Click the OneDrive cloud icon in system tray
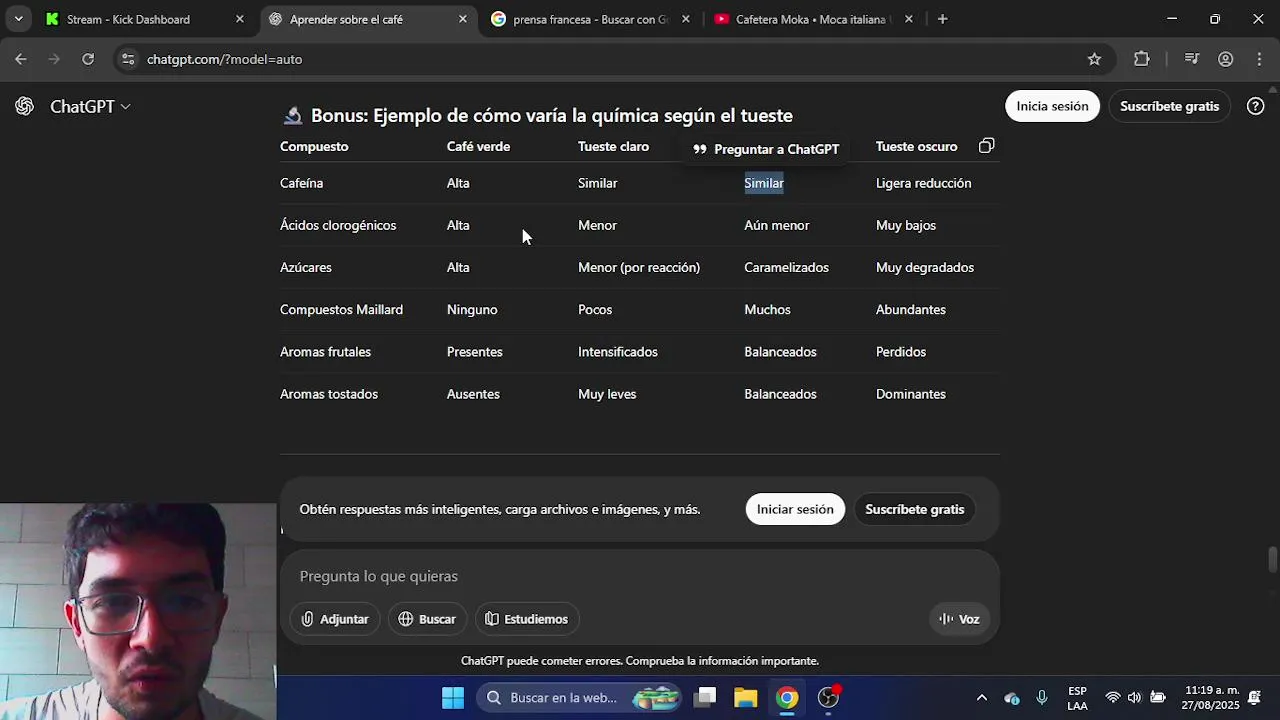1280x720 pixels. tap(1012, 698)
